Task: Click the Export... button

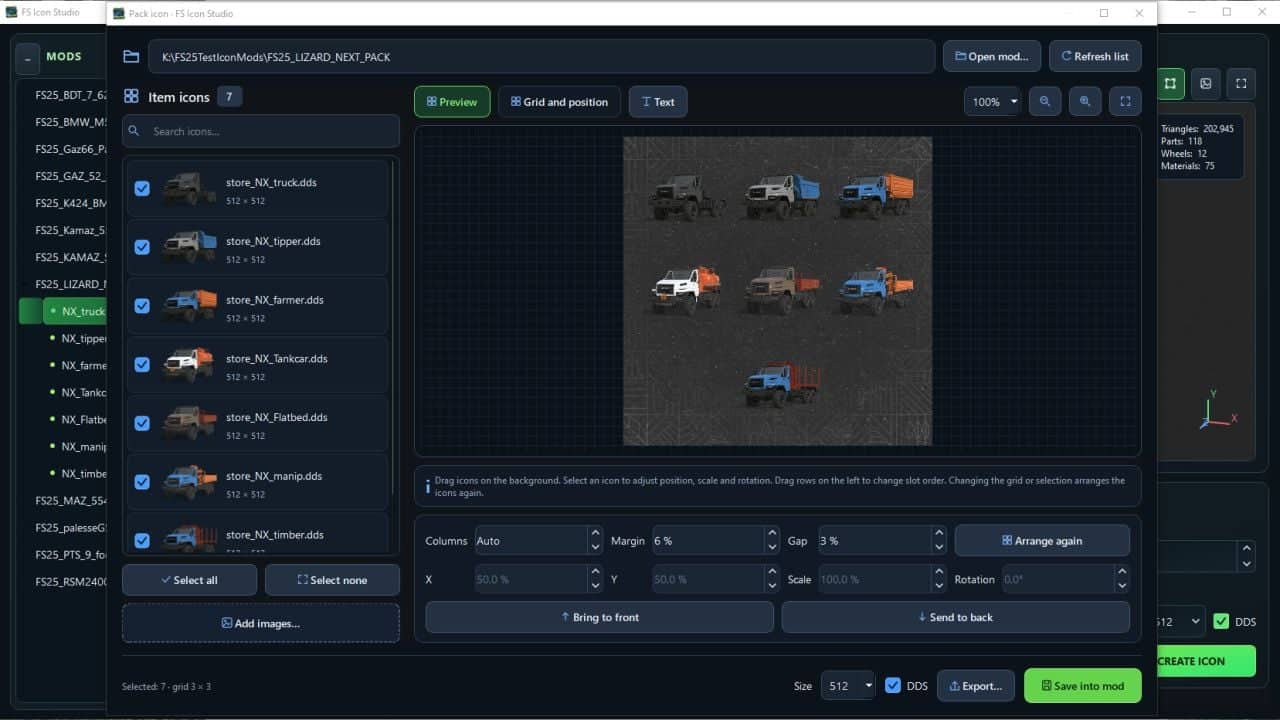Action: click(976, 686)
